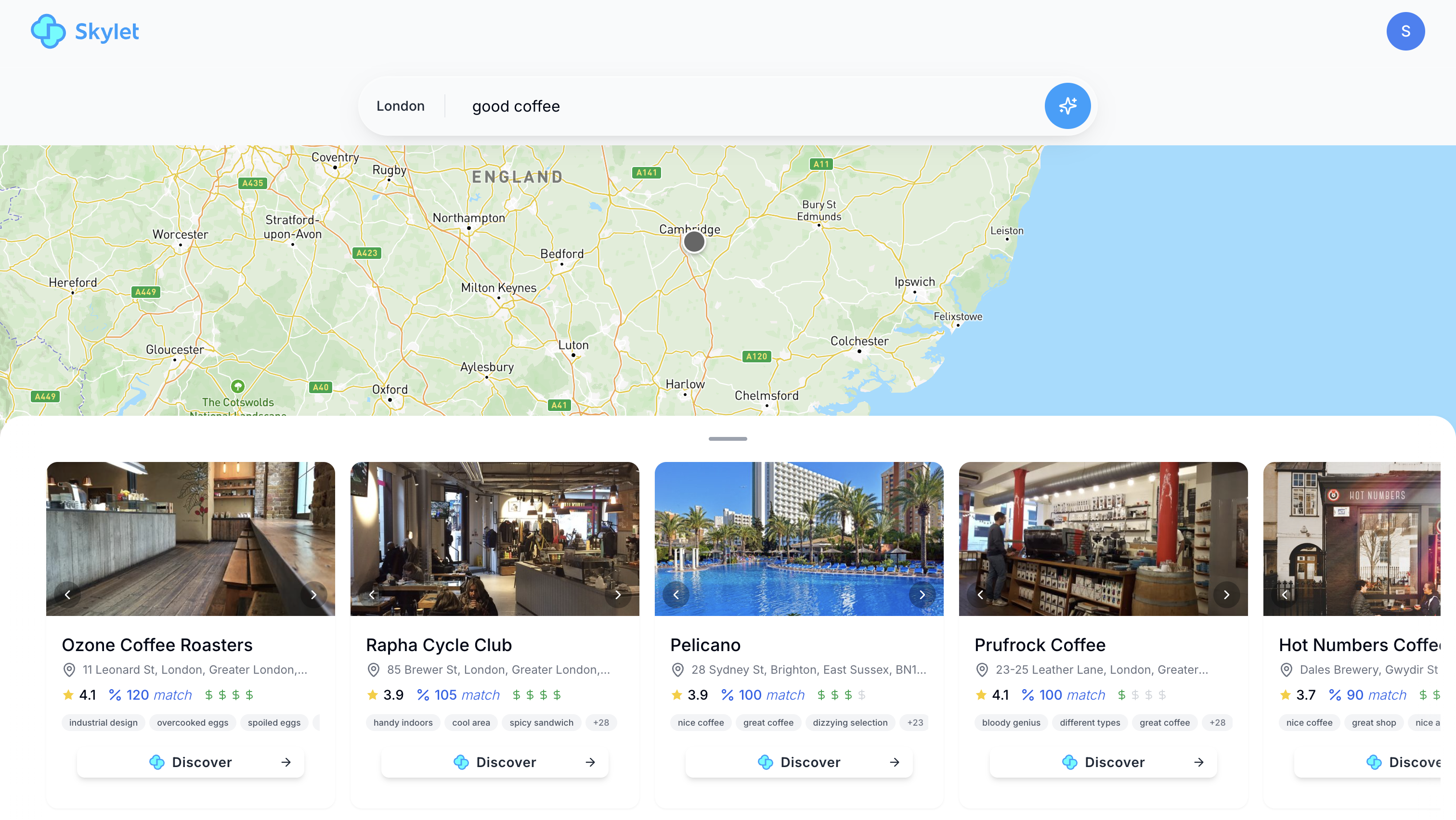Show next photo of Ozone Coffee Roasters

(314, 595)
